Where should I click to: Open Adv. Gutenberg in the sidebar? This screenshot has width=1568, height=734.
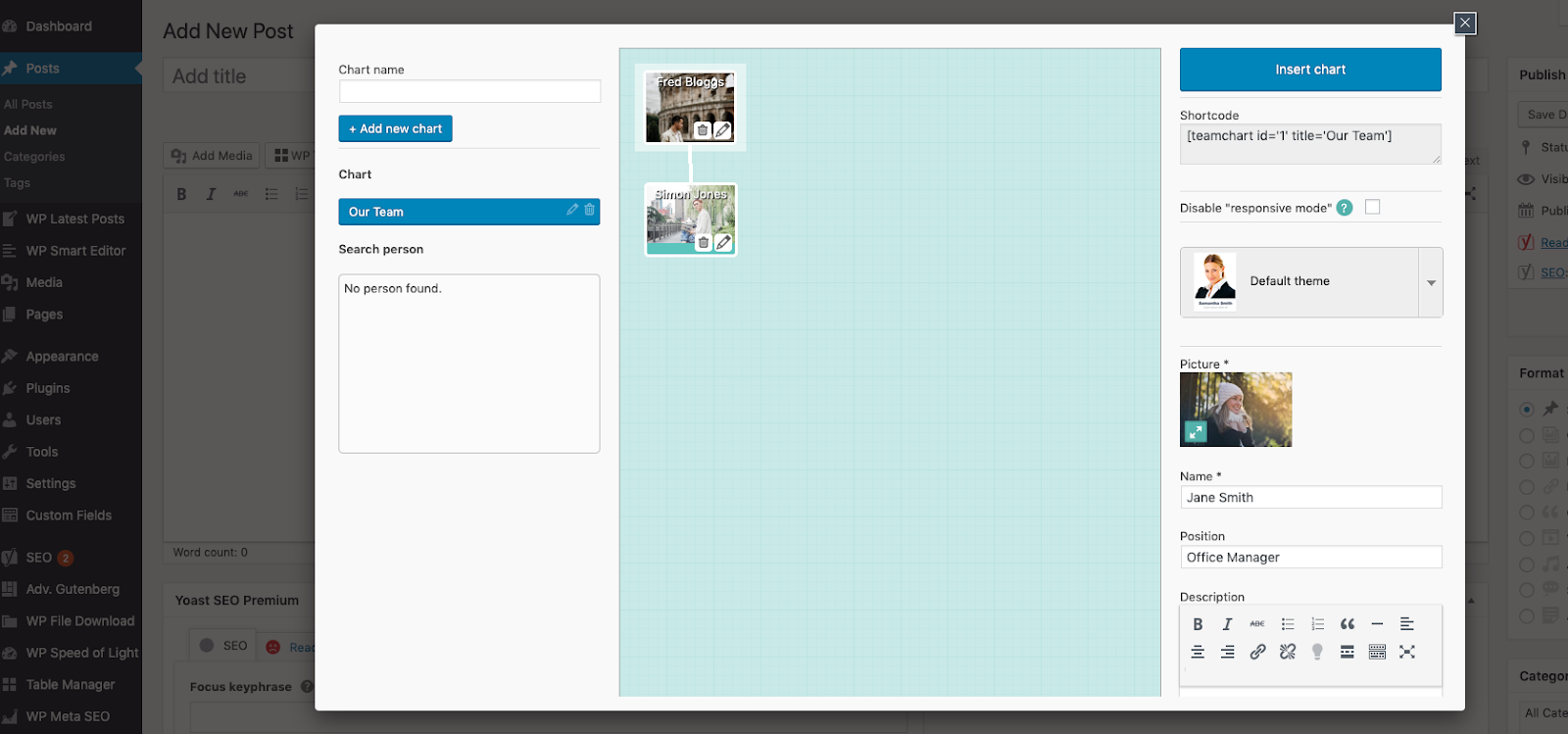click(71, 590)
